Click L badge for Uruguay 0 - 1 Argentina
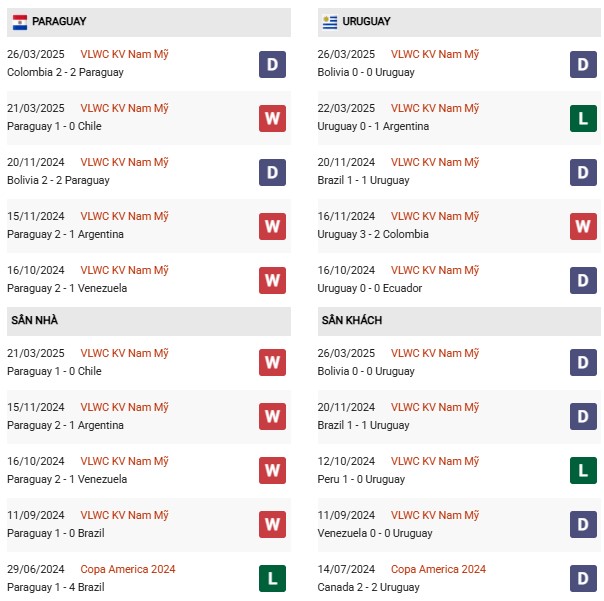 [x=584, y=118]
